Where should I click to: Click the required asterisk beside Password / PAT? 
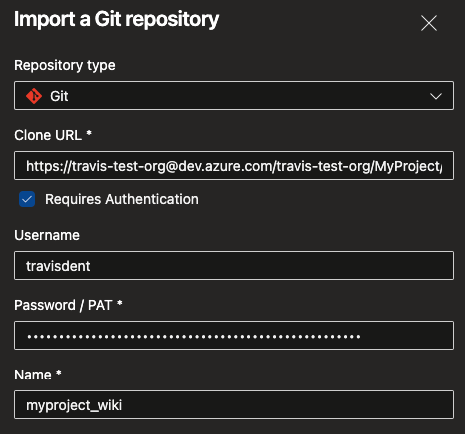coord(120,303)
